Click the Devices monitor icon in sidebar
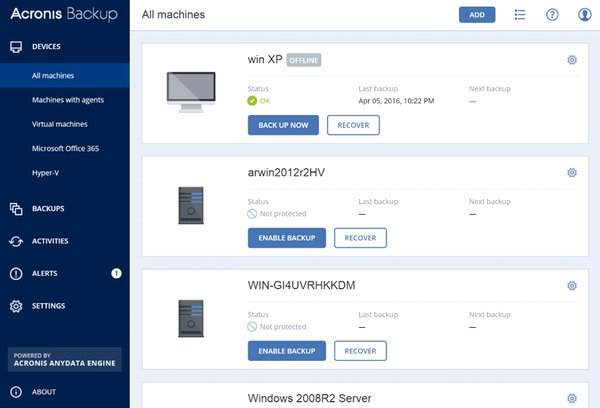This screenshot has width=600, height=408. [16, 47]
